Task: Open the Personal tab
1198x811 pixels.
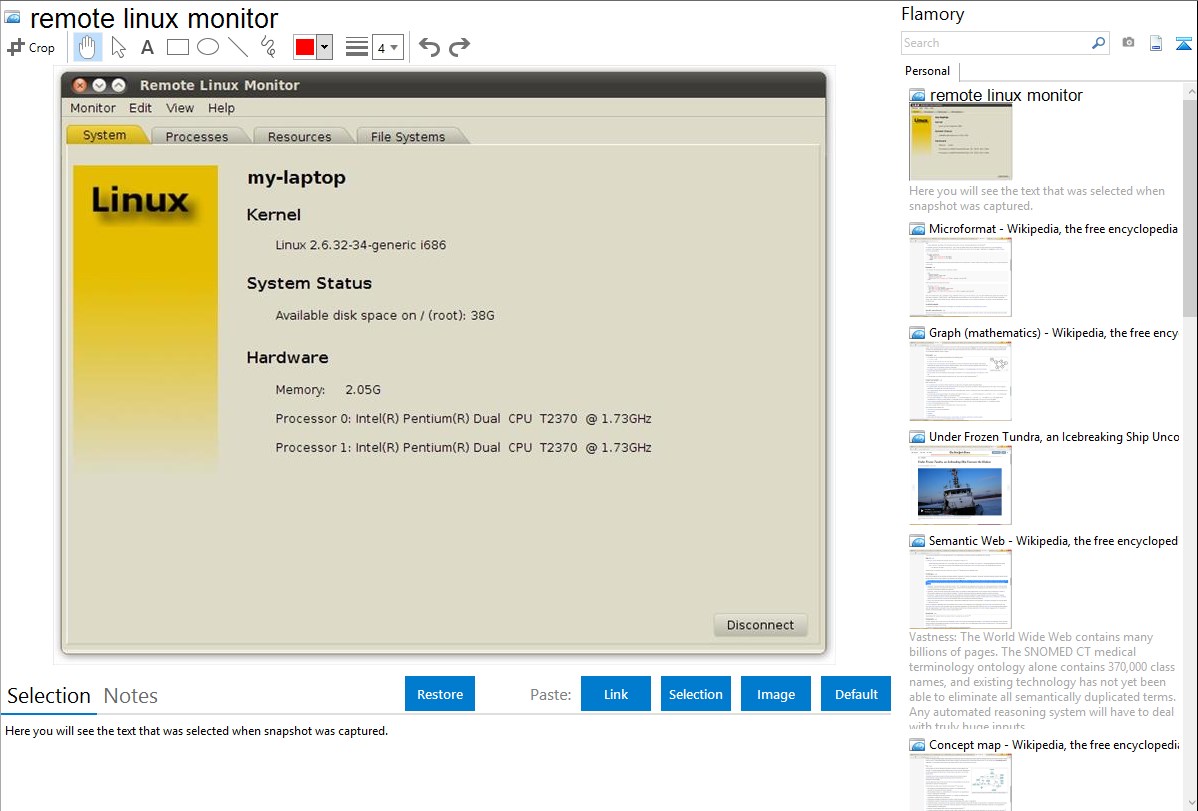Action: click(927, 71)
